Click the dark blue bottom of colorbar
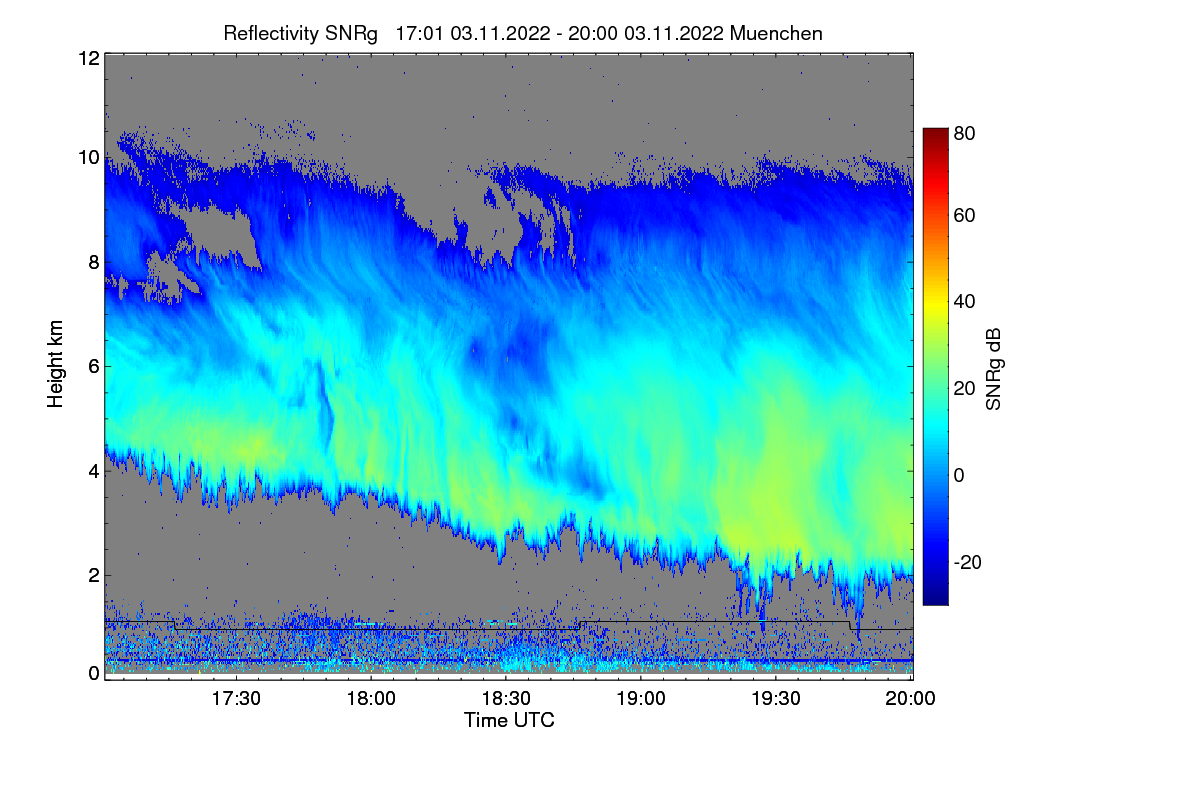Viewport: 1200px width, 800px height. [x=935, y=599]
